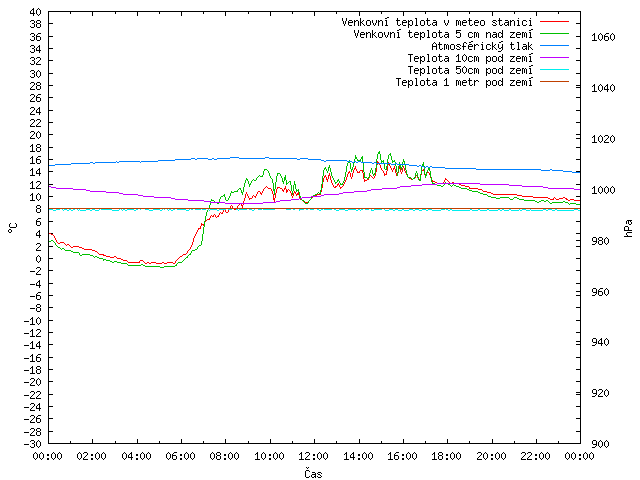Screen dimensions: 640x480
Task: Click pressure label '960' on right axis
Action: [600, 292]
